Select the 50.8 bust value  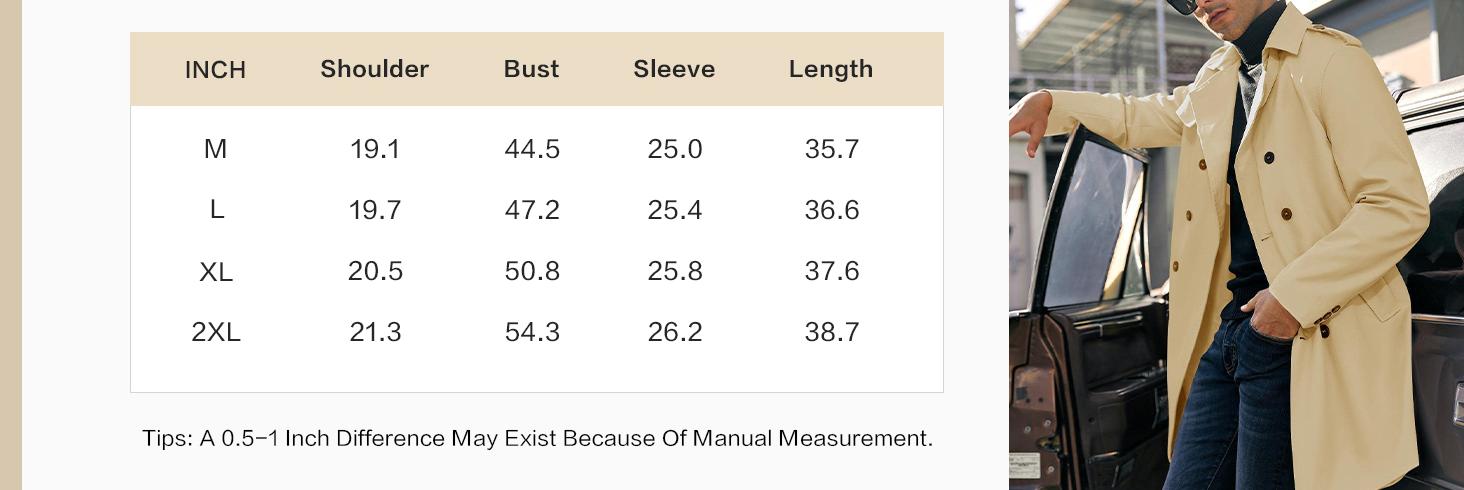click(532, 271)
